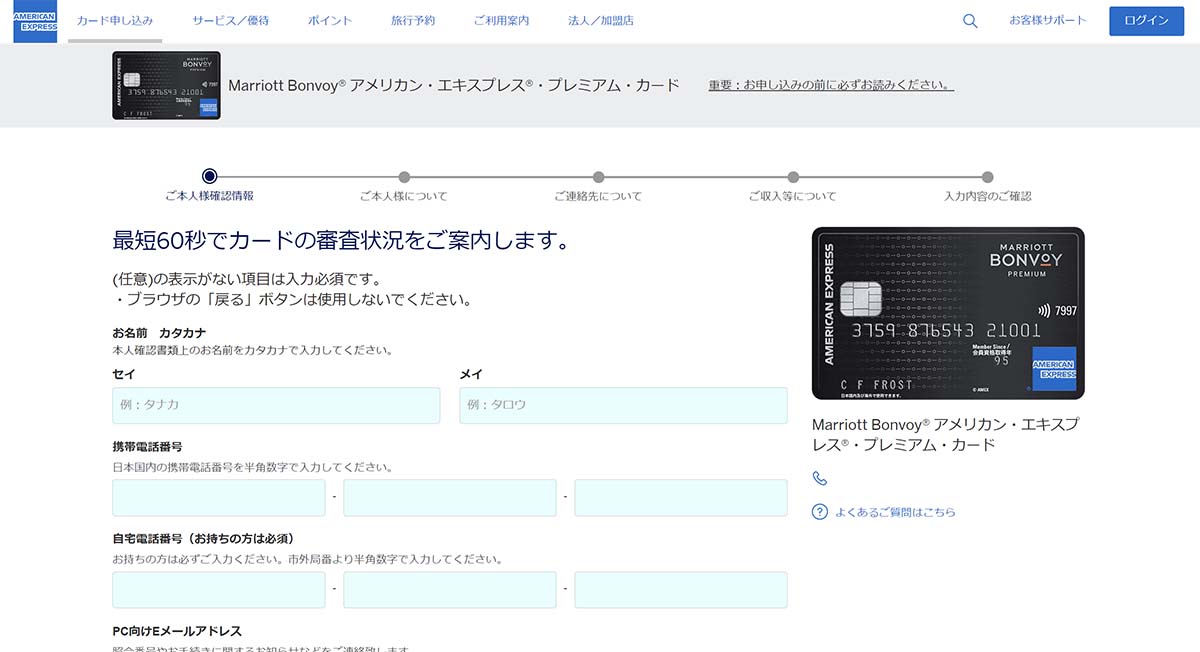Click the 自宅電話番号（お持ちの方は必須） label

[x=203, y=539]
